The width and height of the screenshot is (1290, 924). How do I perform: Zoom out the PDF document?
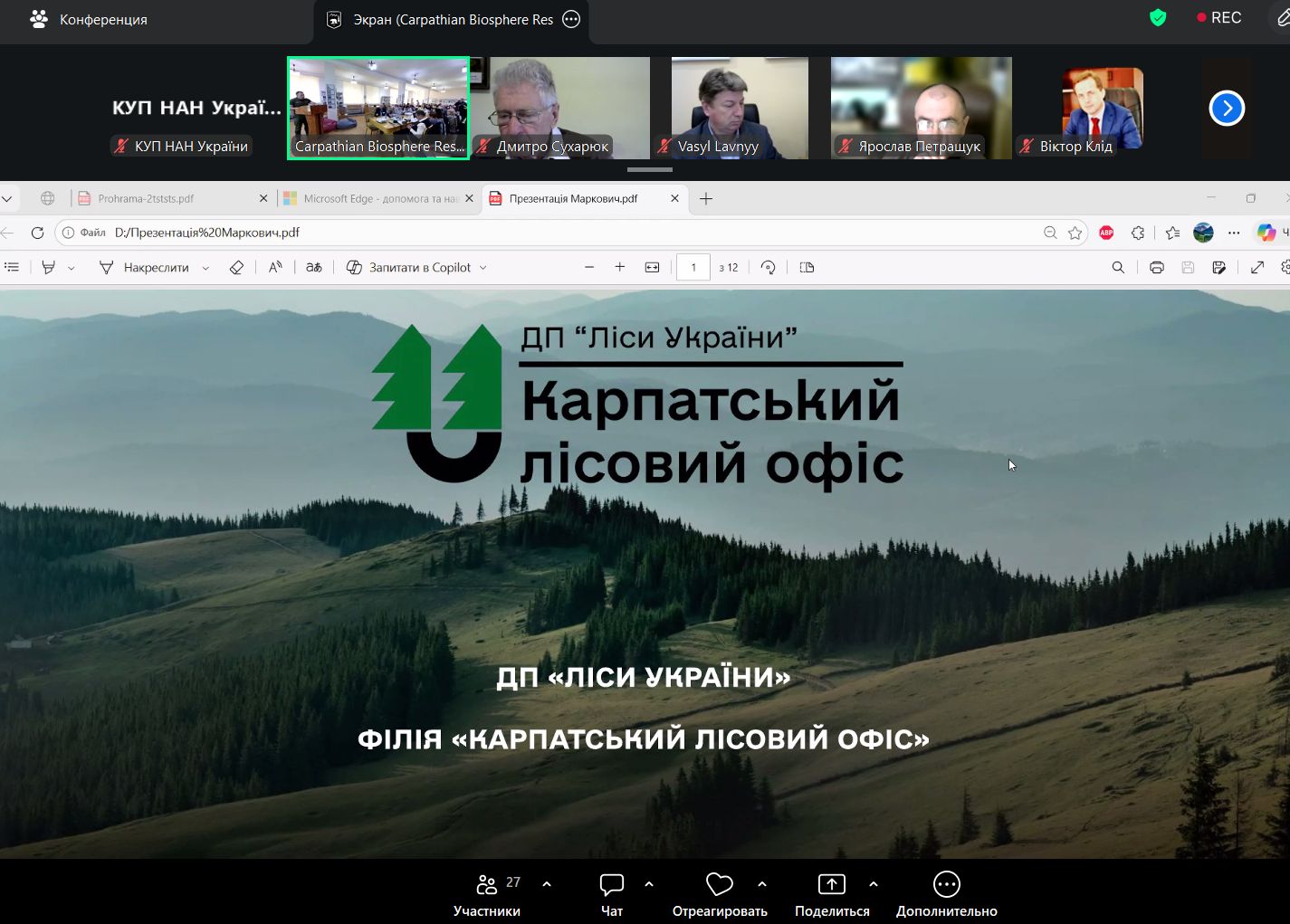click(589, 267)
